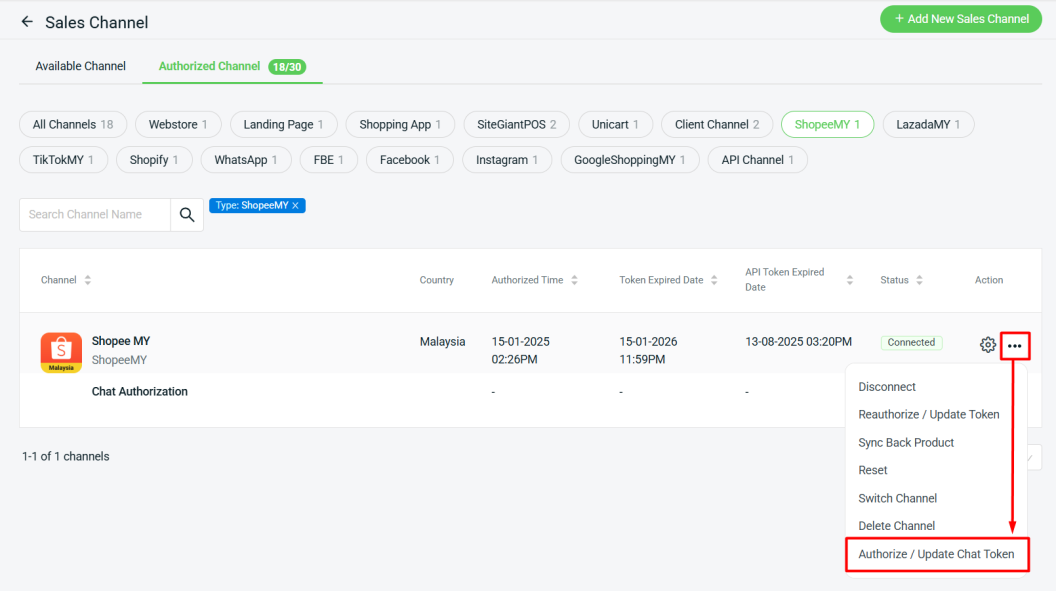Click the ShopeeMY subtitle under channel name
Viewport: 1056px width, 591px height.
(x=119, y=360)
